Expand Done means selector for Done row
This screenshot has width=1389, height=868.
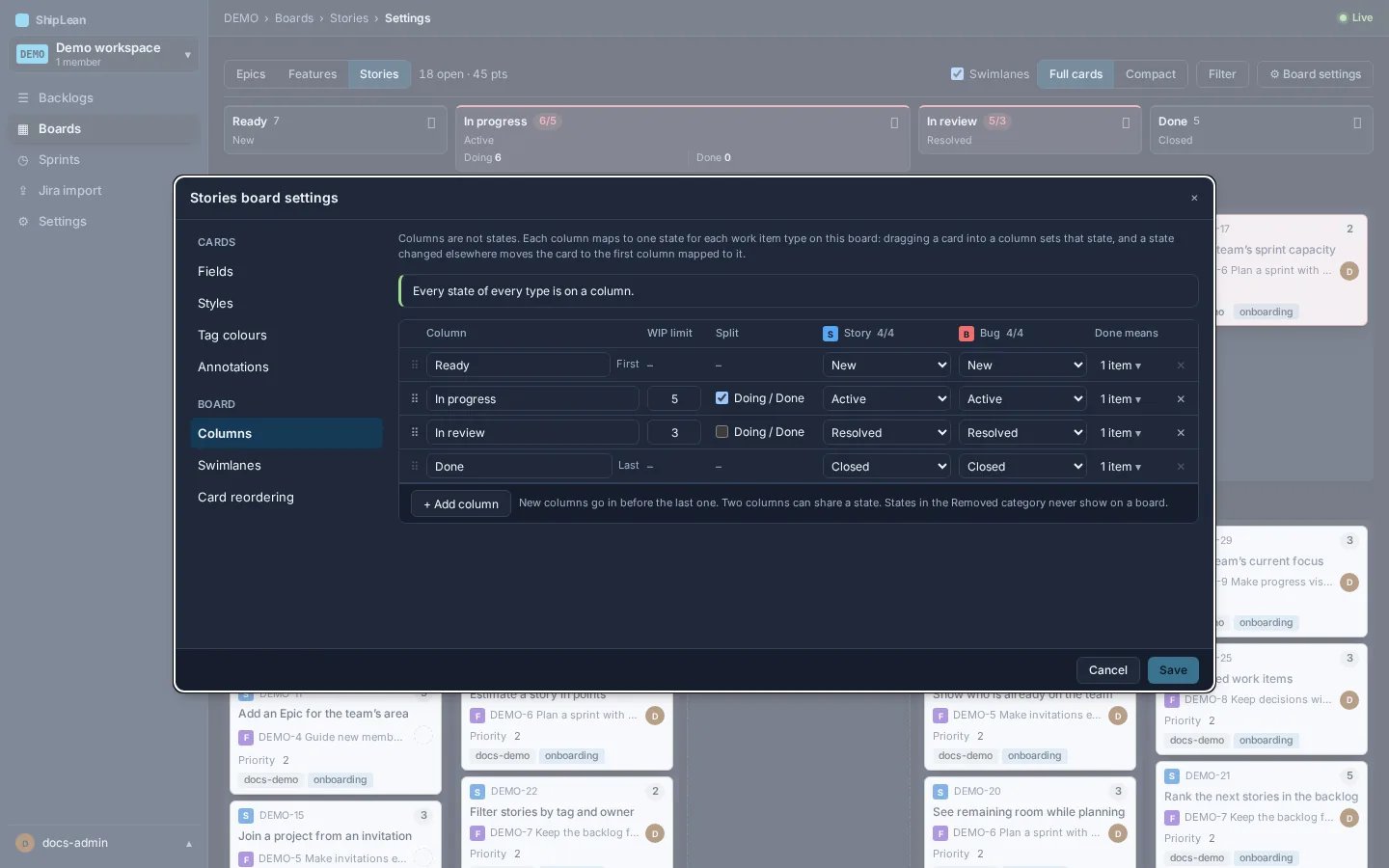point(1121,467)
